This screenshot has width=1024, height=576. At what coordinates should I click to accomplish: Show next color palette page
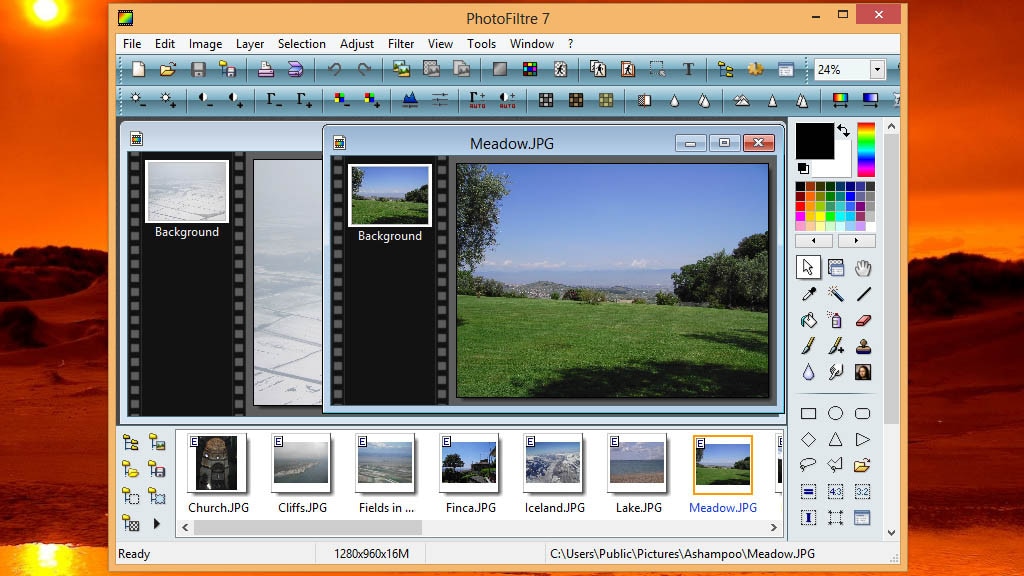(856, 240)
